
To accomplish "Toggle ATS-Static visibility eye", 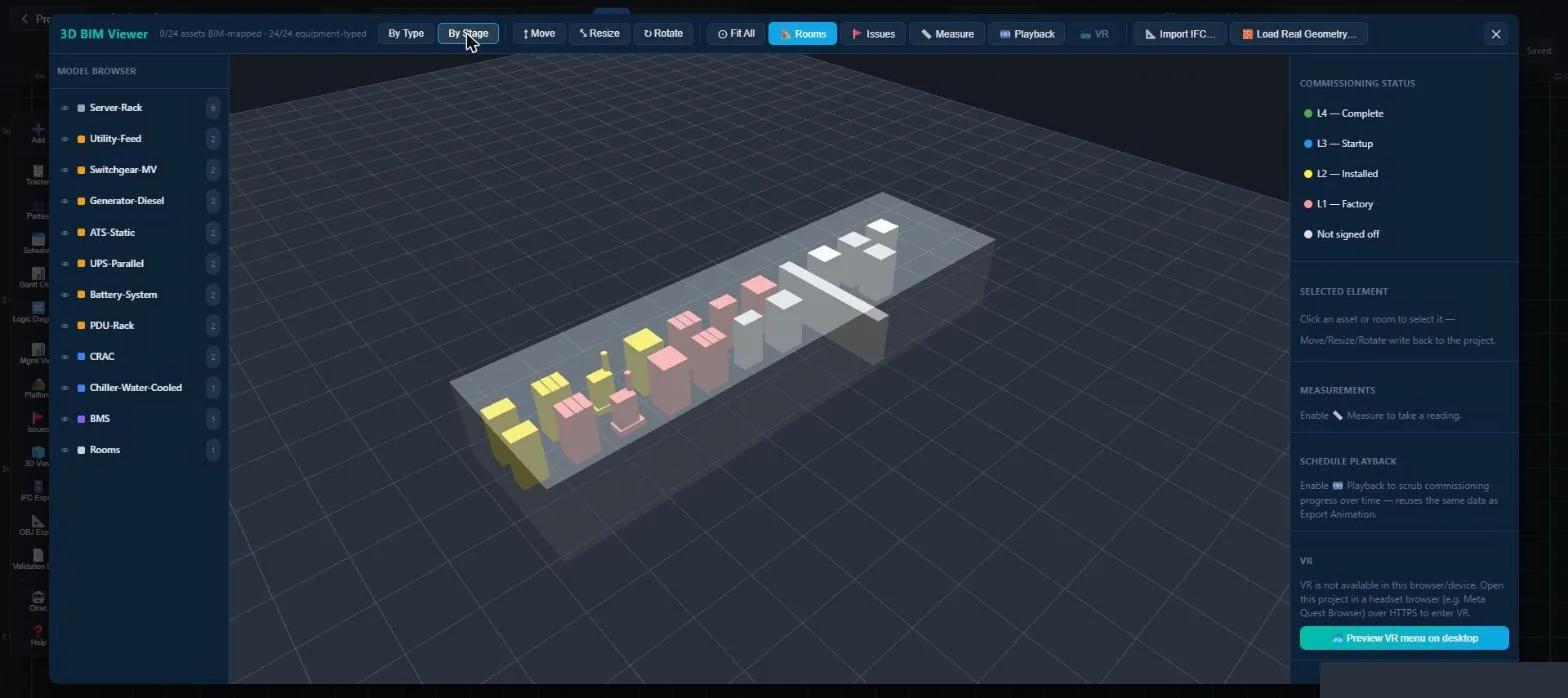I will tap(65, 233).
